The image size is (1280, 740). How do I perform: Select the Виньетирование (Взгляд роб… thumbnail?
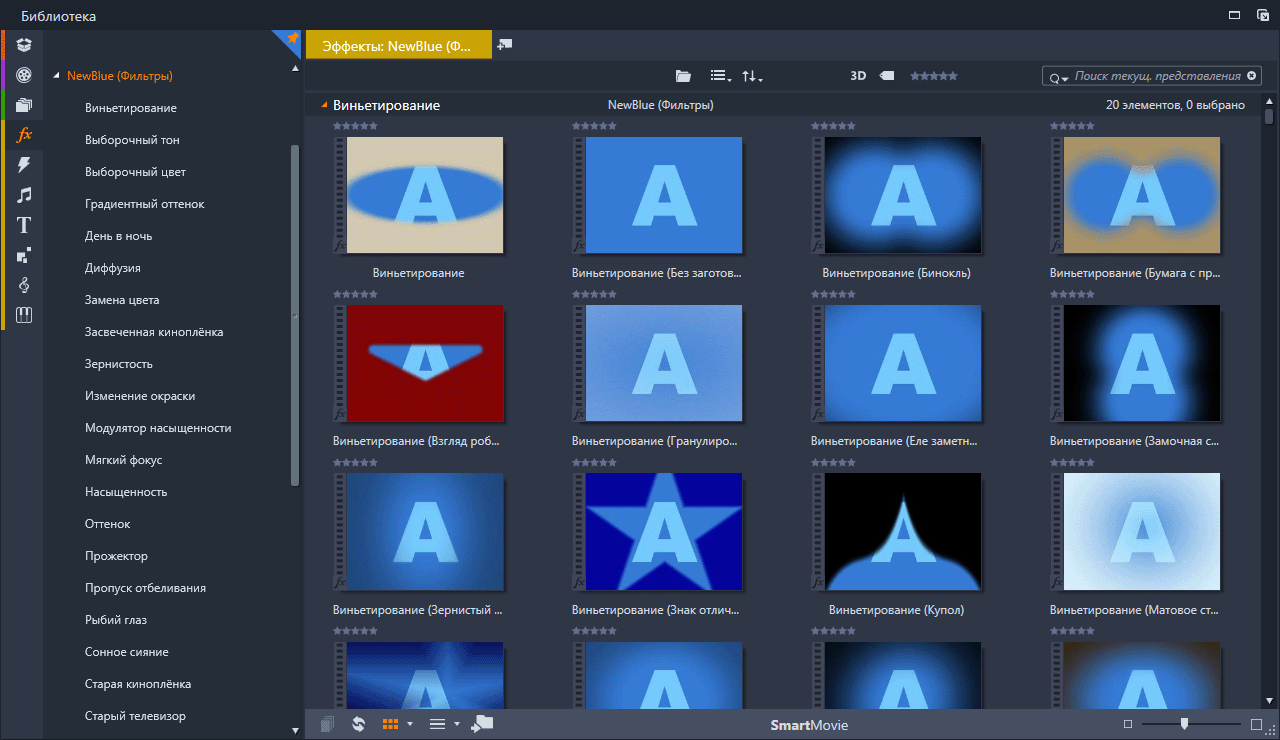pos(424,363)
